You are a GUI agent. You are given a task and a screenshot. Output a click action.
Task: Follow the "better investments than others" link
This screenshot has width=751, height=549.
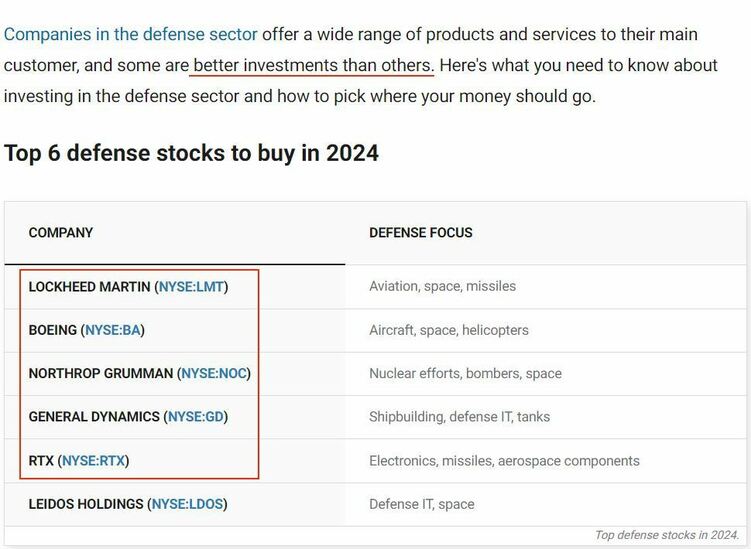(x=312, y=65)
